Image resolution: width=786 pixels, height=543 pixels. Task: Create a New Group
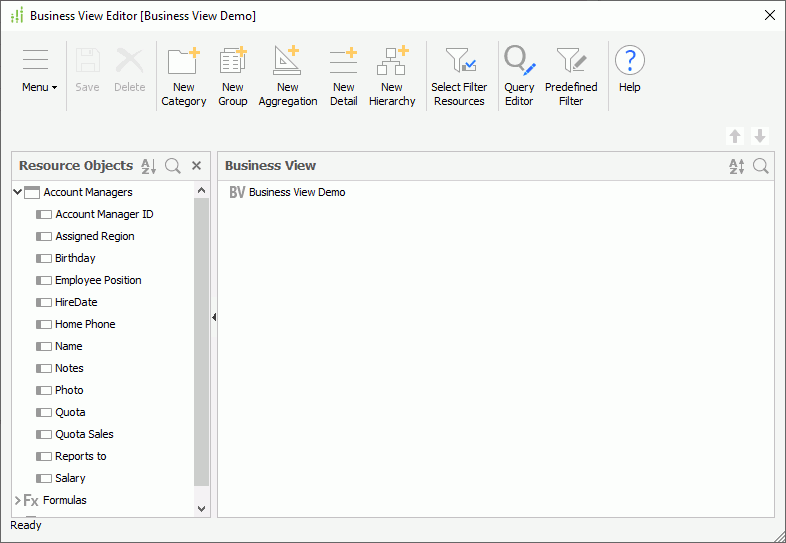click(x=233, y=77)
